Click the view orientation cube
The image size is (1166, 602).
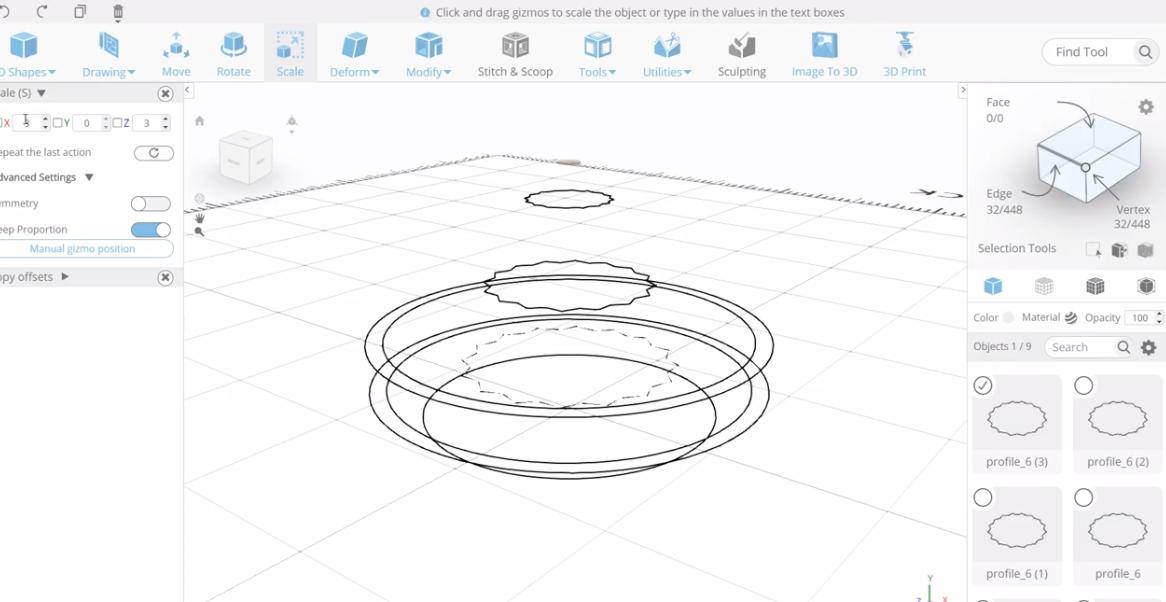(245, 158)
